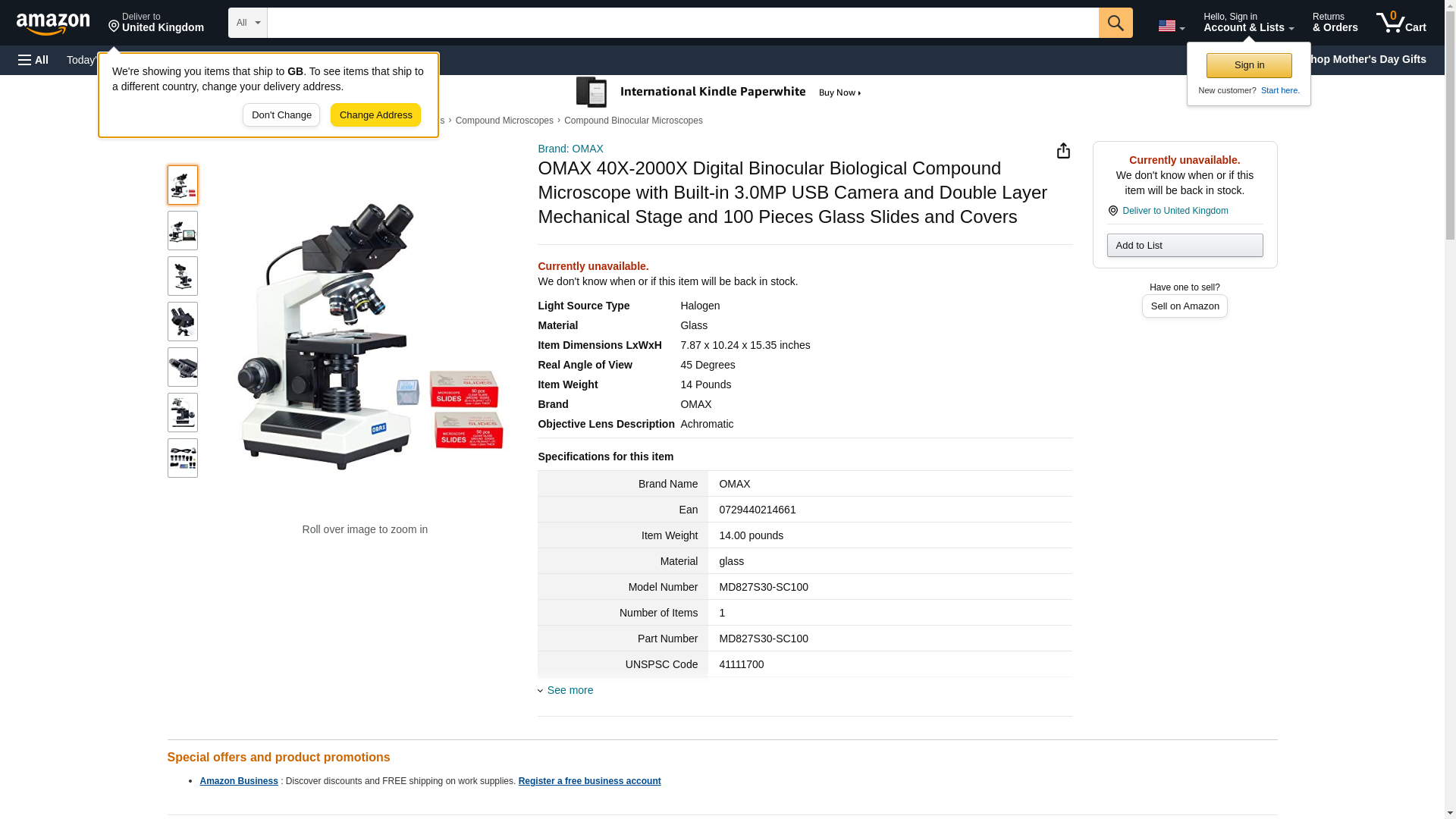Image resolution: width=1456 pixels, height=819 pixels.
Task: Click the US flag language selector
Action: (1170, 26)
